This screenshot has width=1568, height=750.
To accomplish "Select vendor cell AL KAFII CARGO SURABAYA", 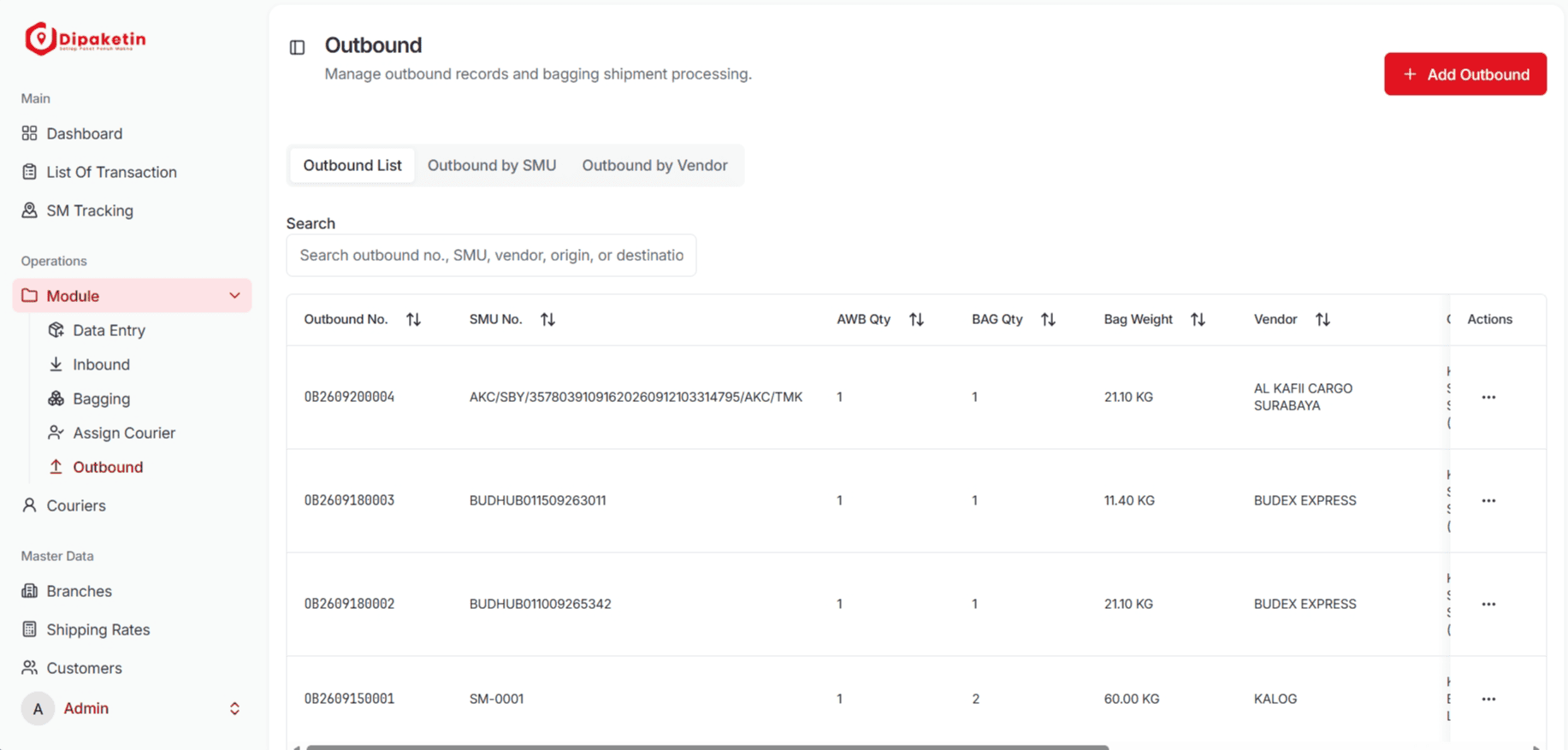I will tap(1303, 397).
